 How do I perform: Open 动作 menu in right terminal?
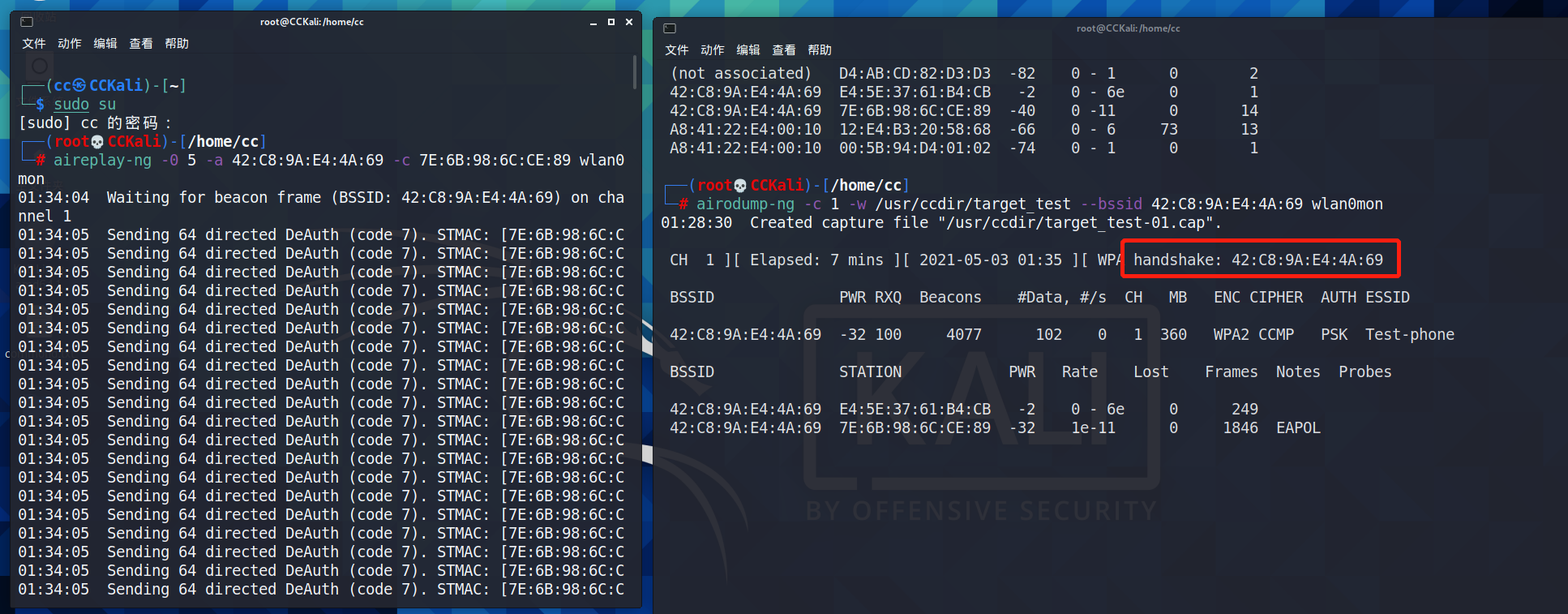(713, 50)
